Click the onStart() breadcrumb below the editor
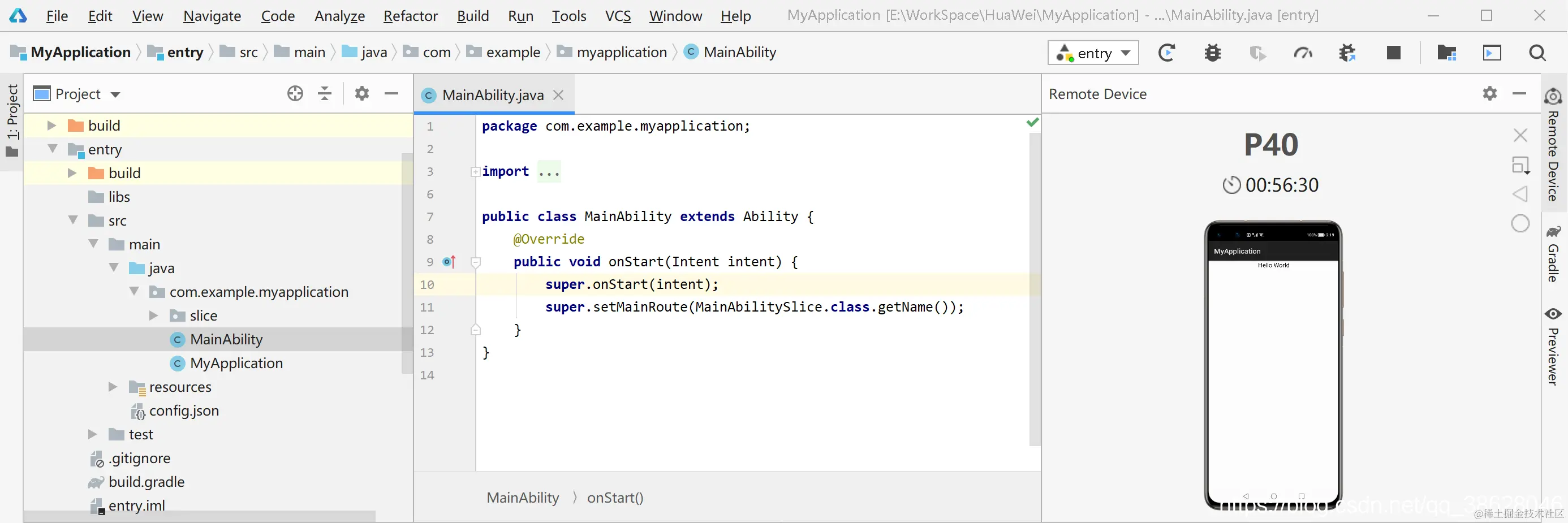This screenshot has height=523, width=1568. pyautogui.click(x=615, y=498)
